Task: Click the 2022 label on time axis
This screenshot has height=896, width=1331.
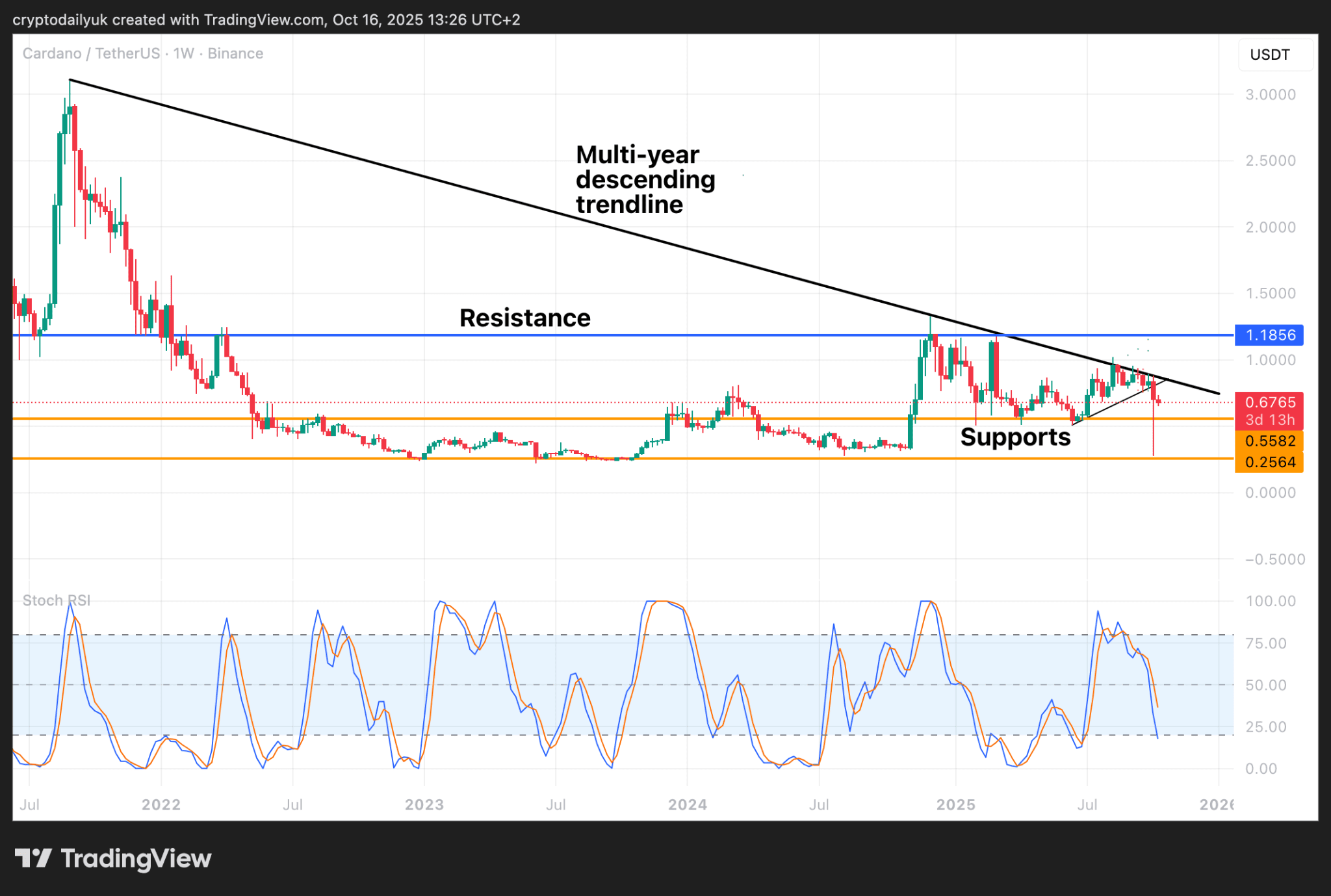Action: (161, 805)
